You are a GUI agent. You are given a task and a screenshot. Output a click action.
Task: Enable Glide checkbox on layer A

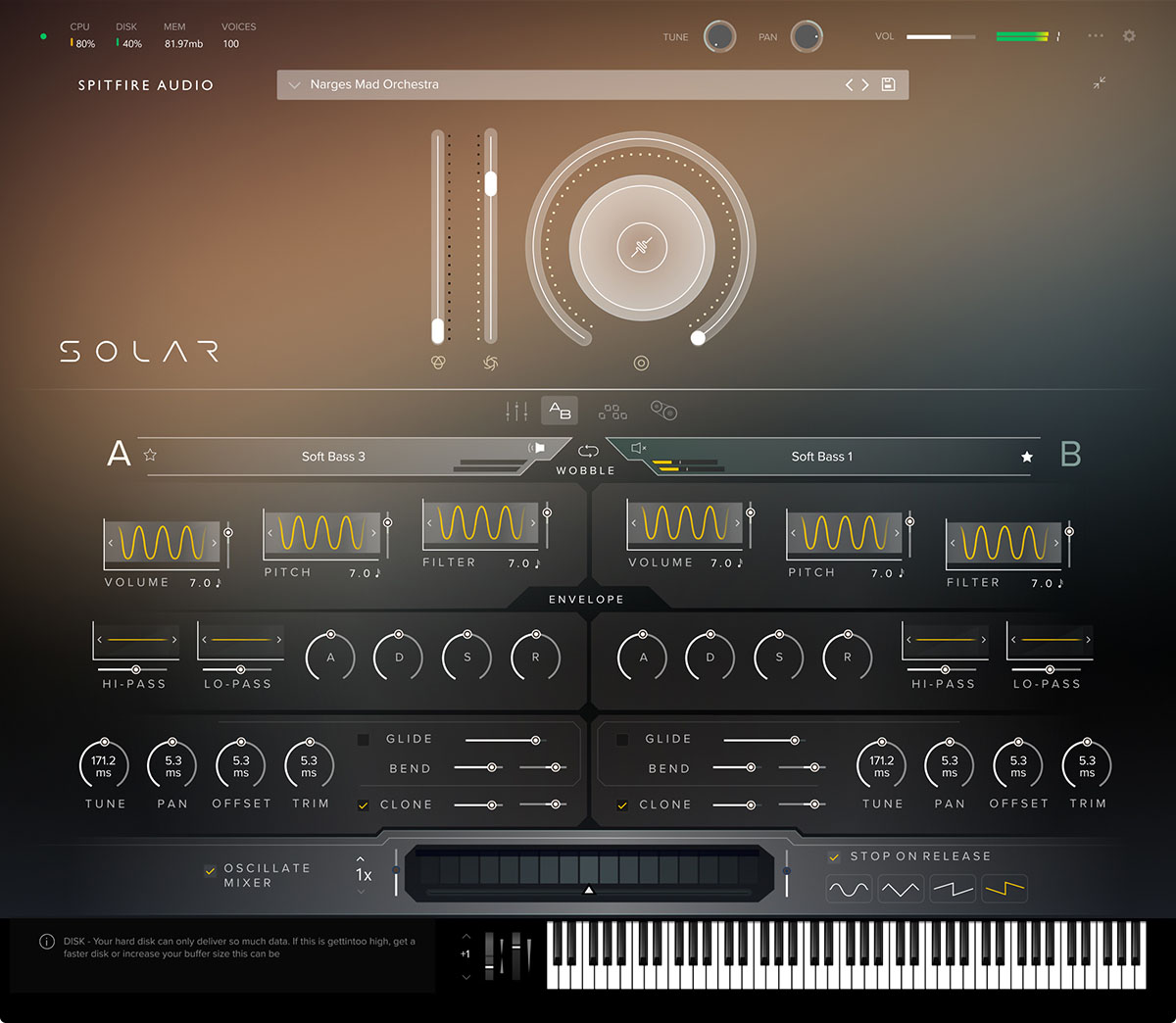(x=364, y=740)
